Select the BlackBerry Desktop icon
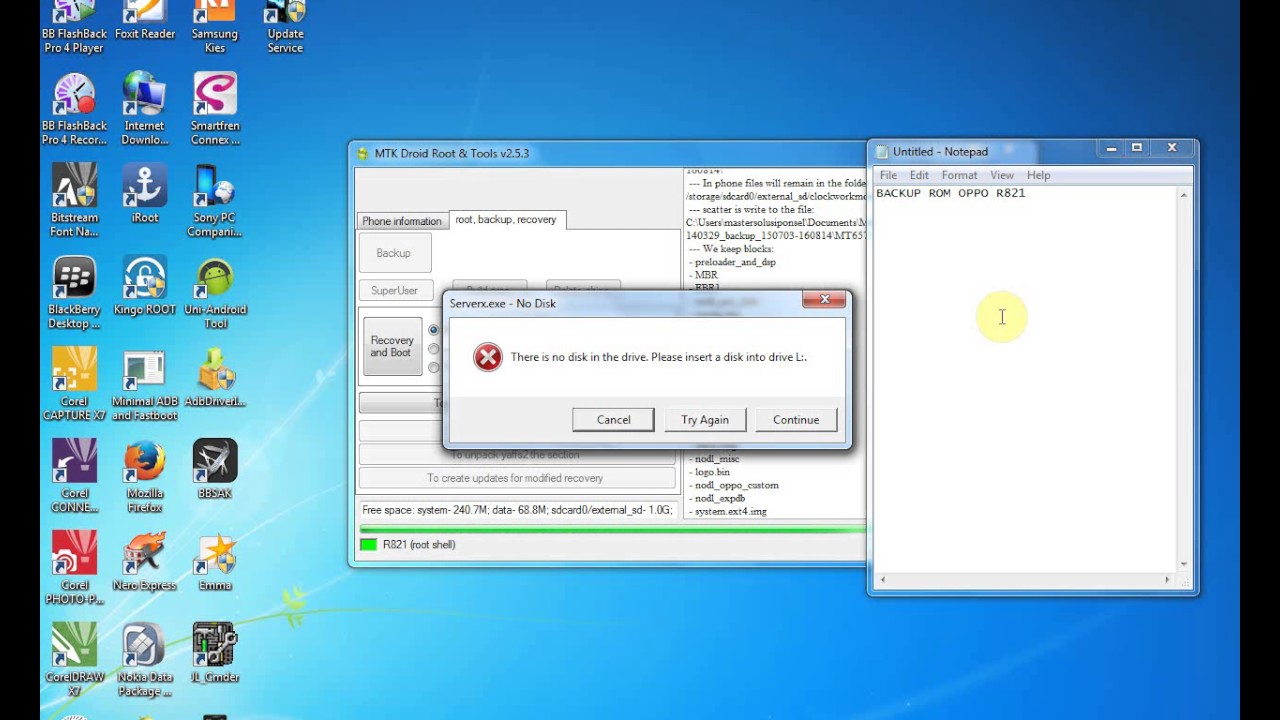The image size is (1280, 720). [74, 294]
